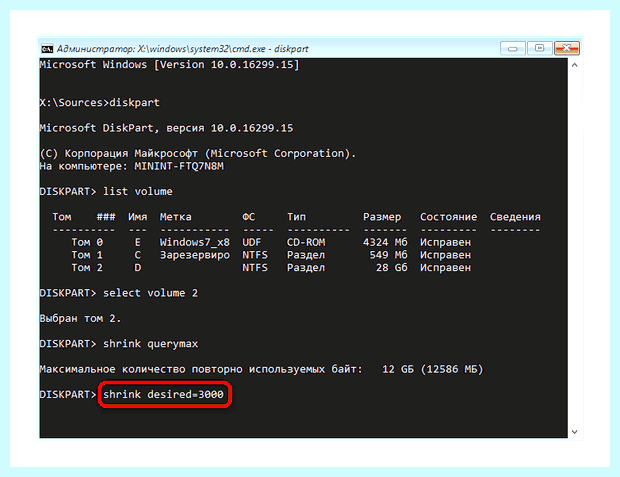Click the 'Том' column header
620x477 pixels.
[62, 217]
